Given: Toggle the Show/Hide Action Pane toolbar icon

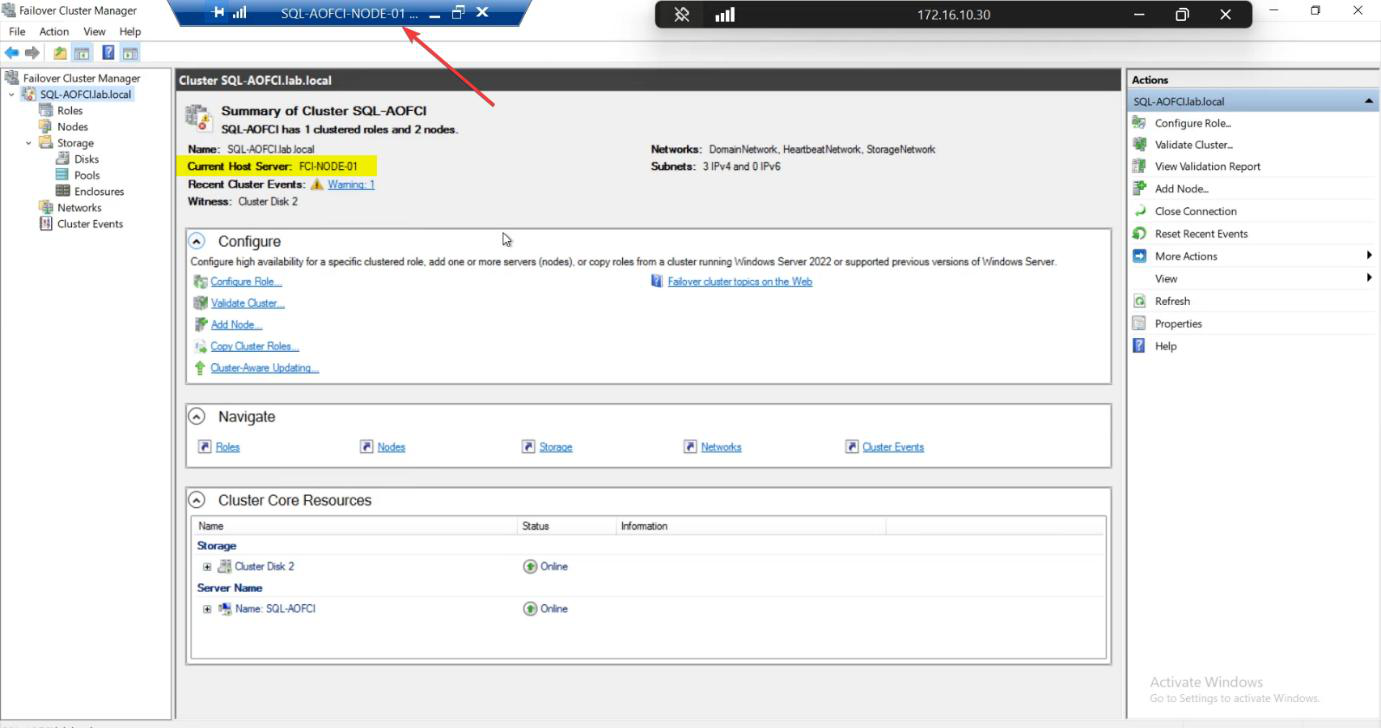Looking at the screenshot, I should click(130, 53).
